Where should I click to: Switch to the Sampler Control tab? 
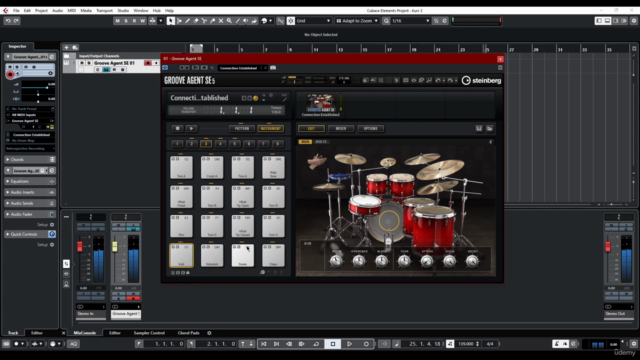(x=149, y=333)
